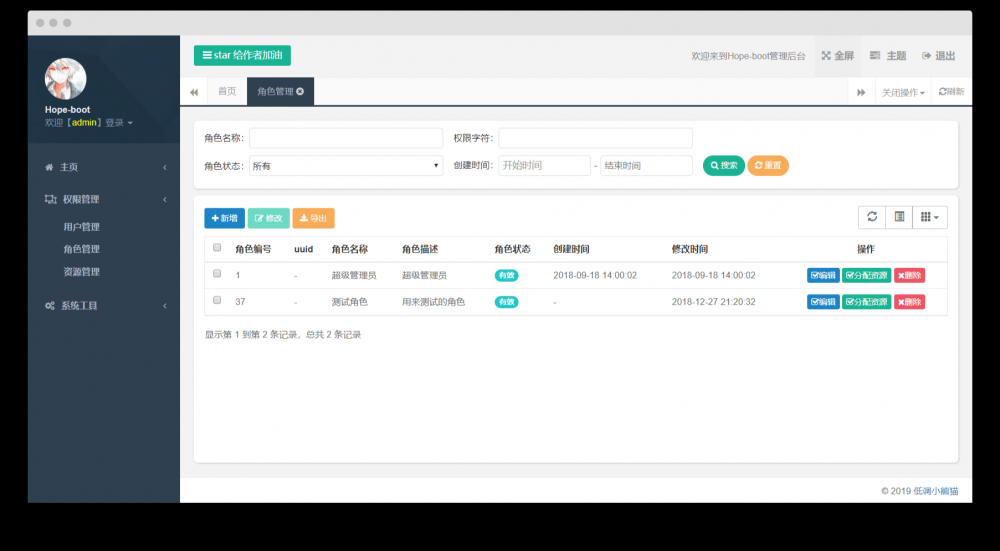Click the table refresh icon button
Screen dimensions: 1000x551
[872, 217]
